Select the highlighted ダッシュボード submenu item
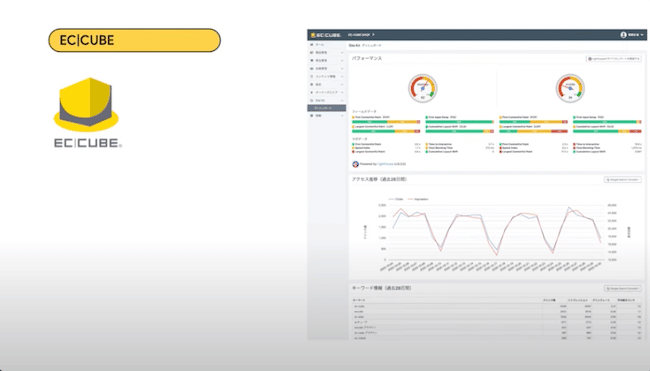650x371 pixels. [327, 108]
